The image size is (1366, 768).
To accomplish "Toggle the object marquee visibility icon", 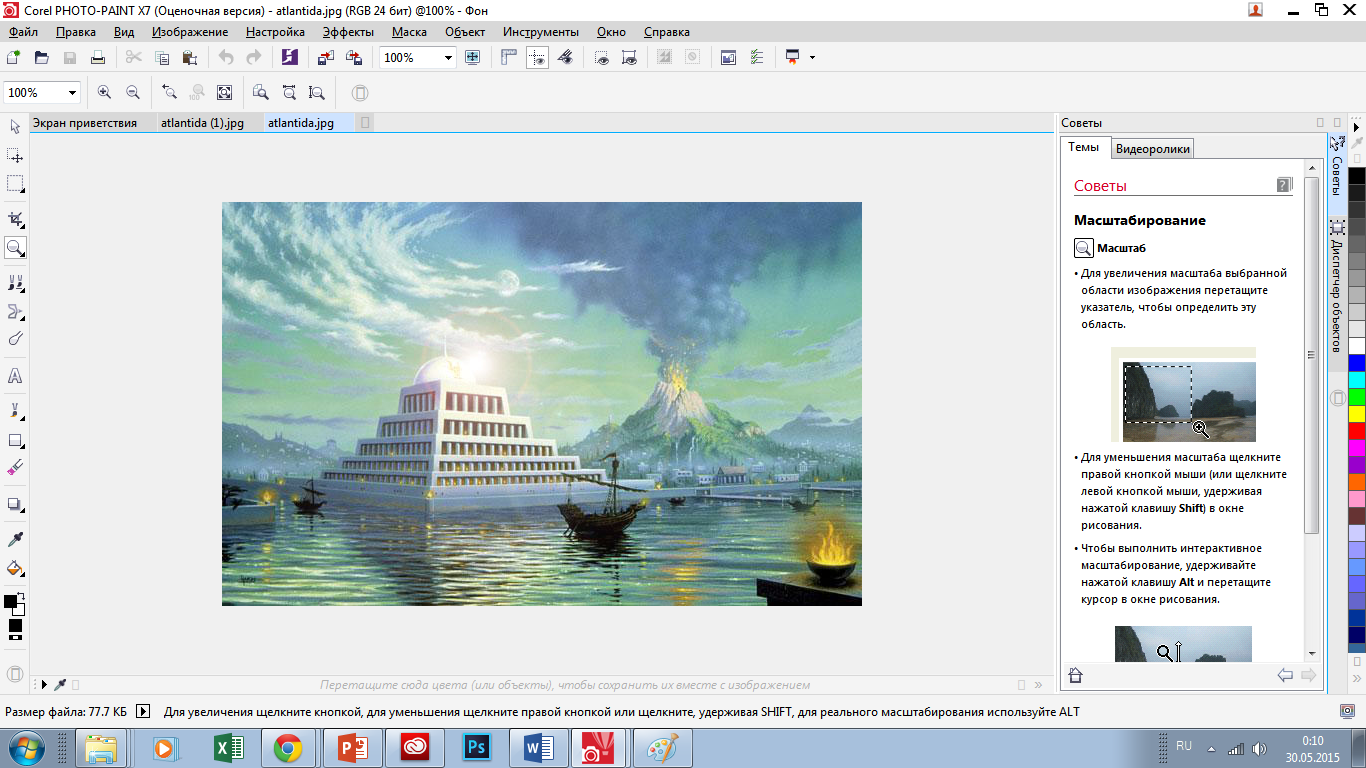I will pyautogui.click(x=629, y=57).
